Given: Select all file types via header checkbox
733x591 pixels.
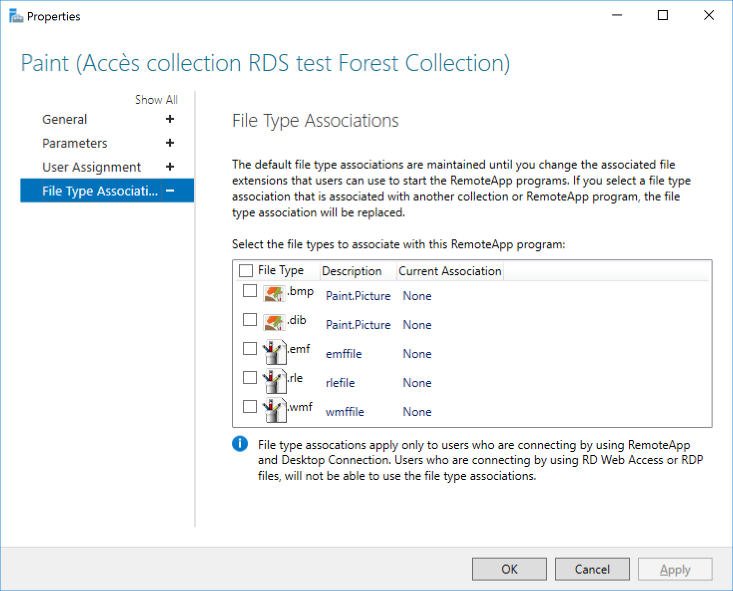Looking at the screenshot, I should pyautogui.click(x=246, y=270).
